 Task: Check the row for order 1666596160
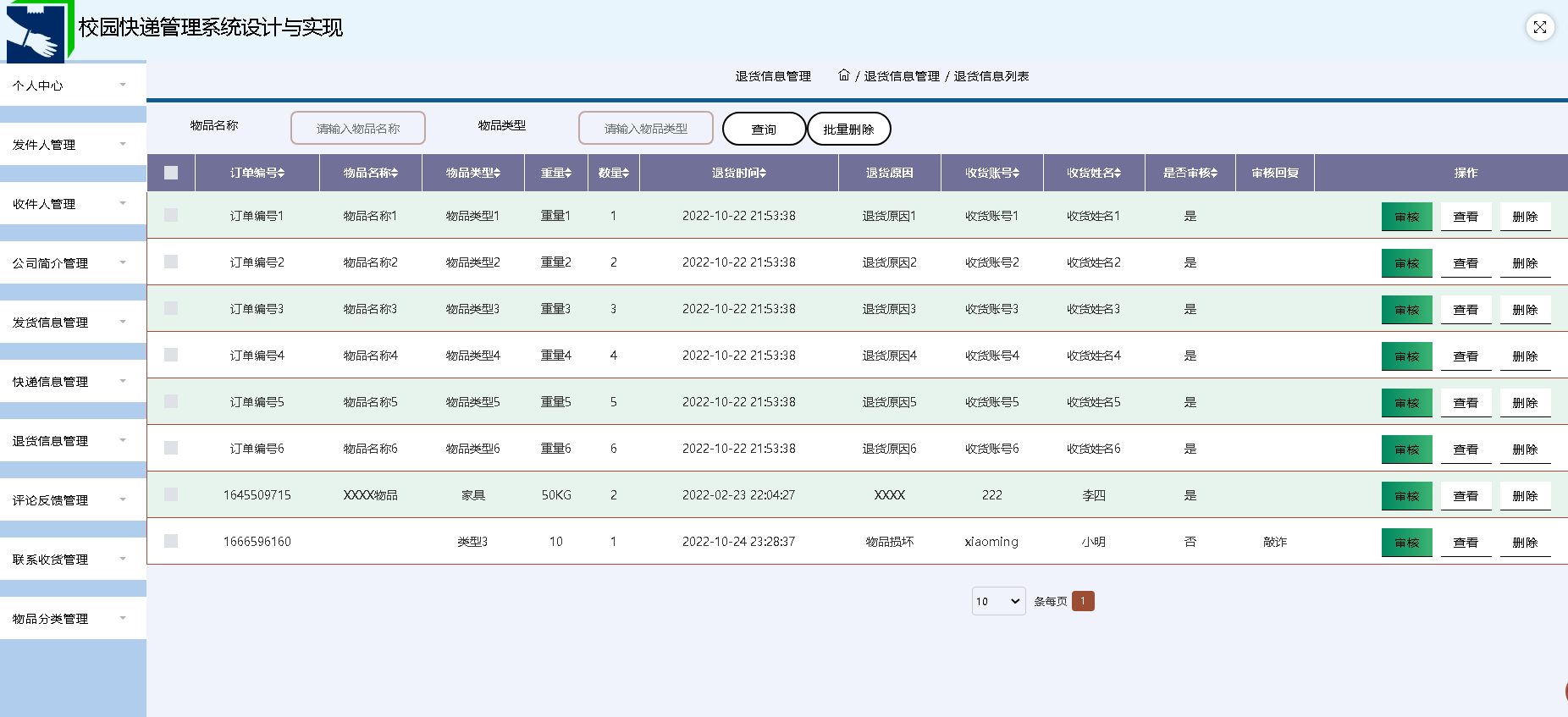171,541
